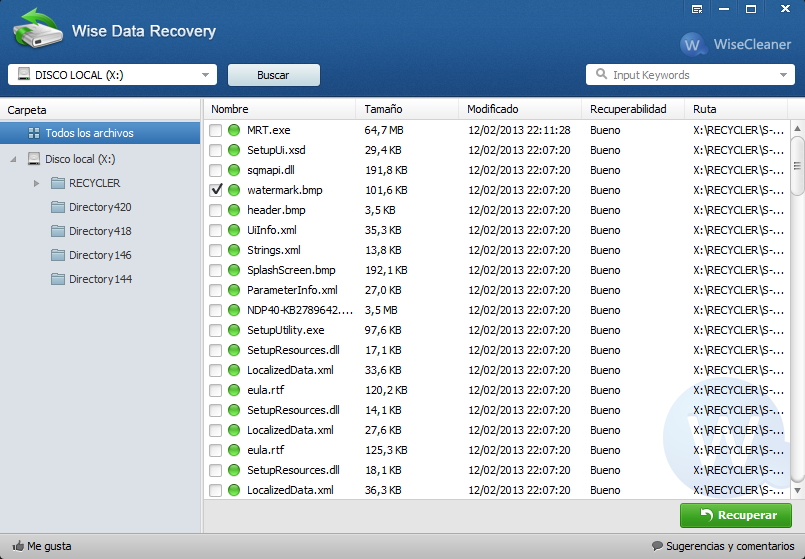
Task: Check the SetupUi.xsd checkbox
Action: (x=216, y=150)
